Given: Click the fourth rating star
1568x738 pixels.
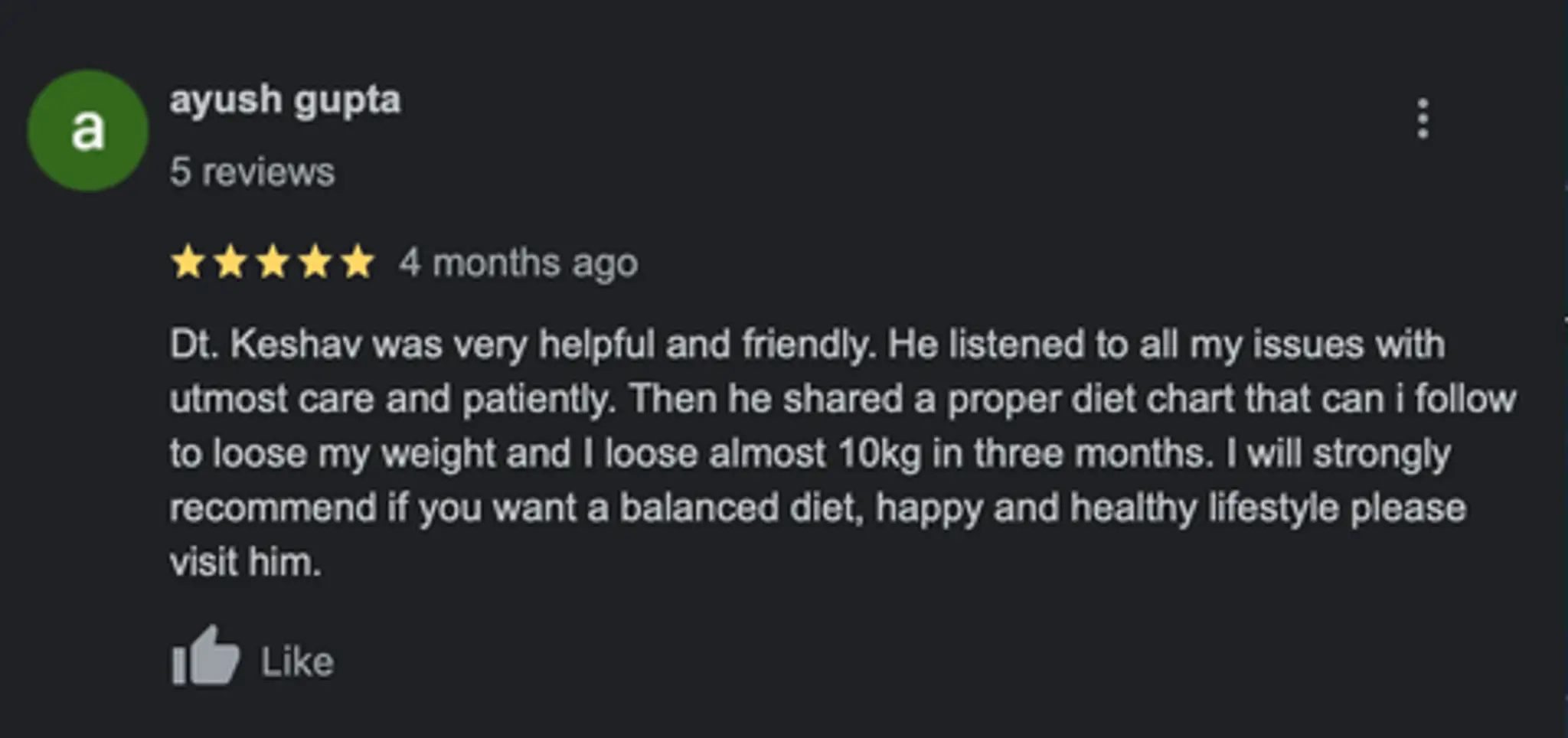Looking at the screenshot, I should point(314,263).
